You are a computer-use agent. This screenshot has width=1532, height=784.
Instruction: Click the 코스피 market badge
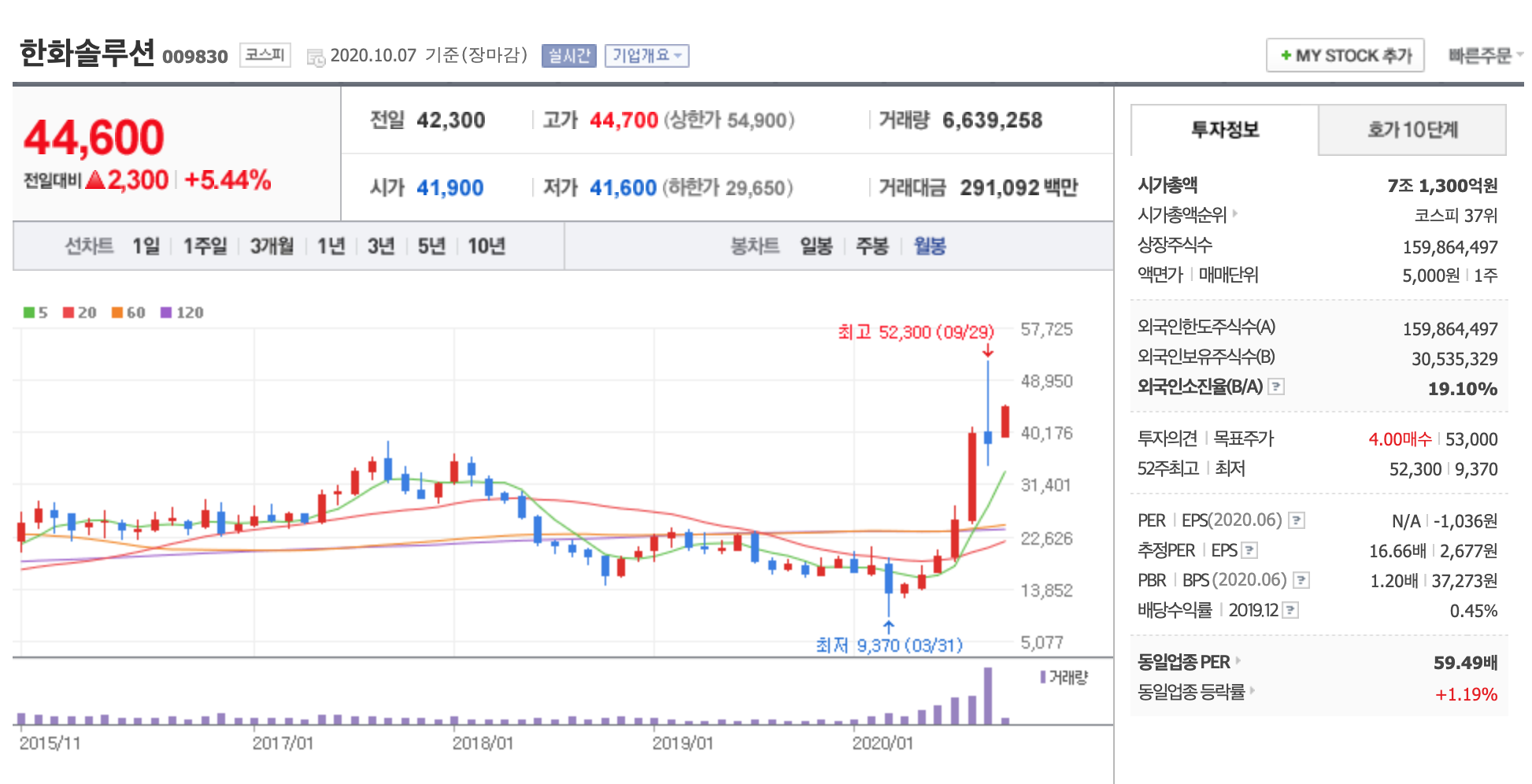[265, 55]
